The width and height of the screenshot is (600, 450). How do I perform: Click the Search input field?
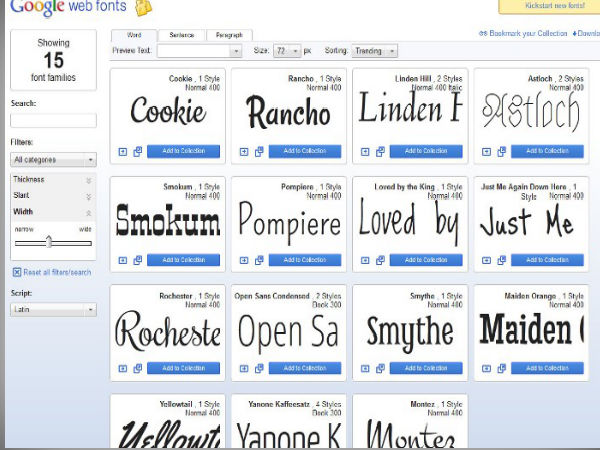(53, 121)
